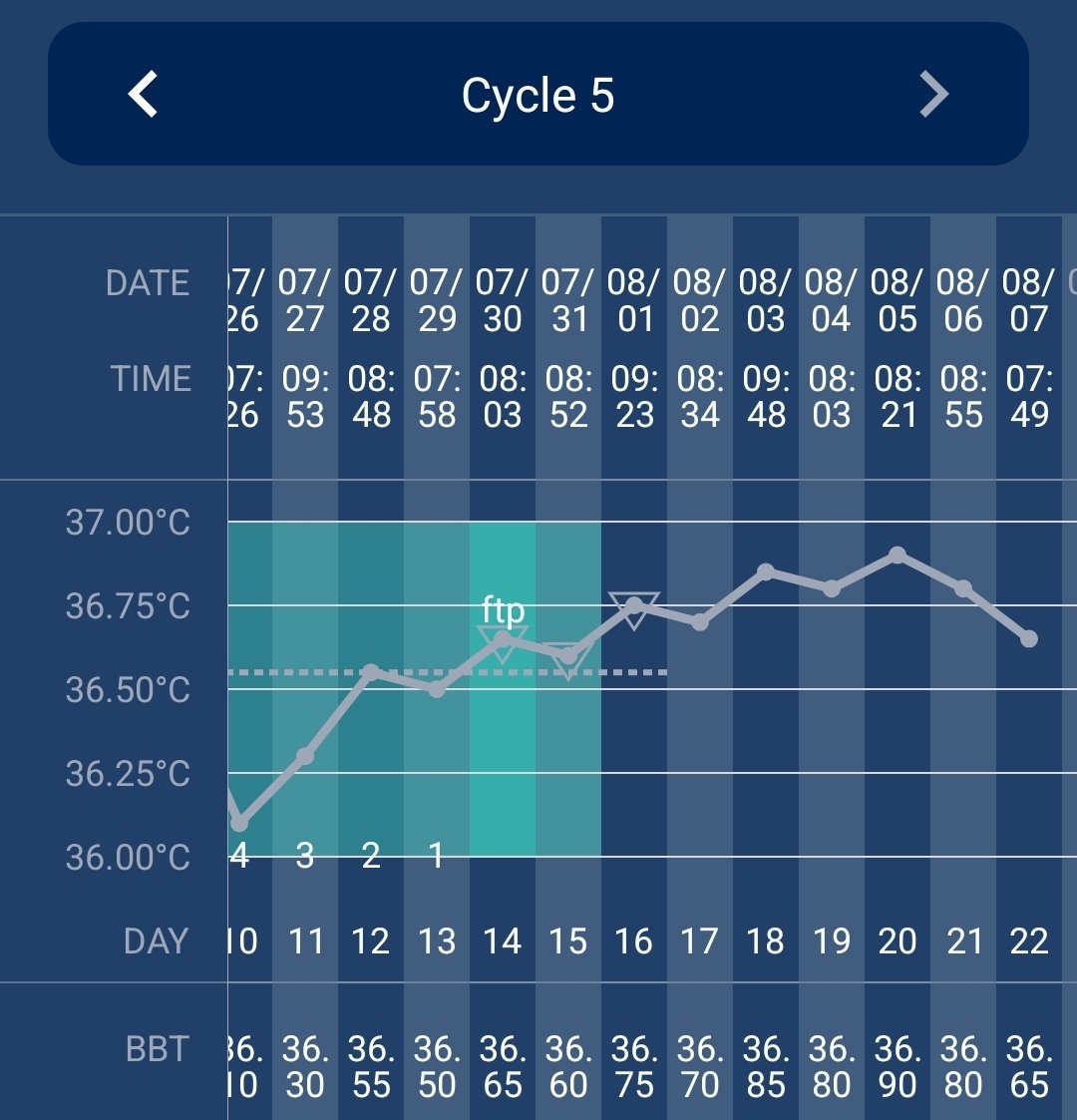Select the 07/27 date column header
This screenshot has height=1120, width=1077.
click(x=304, y=300)
